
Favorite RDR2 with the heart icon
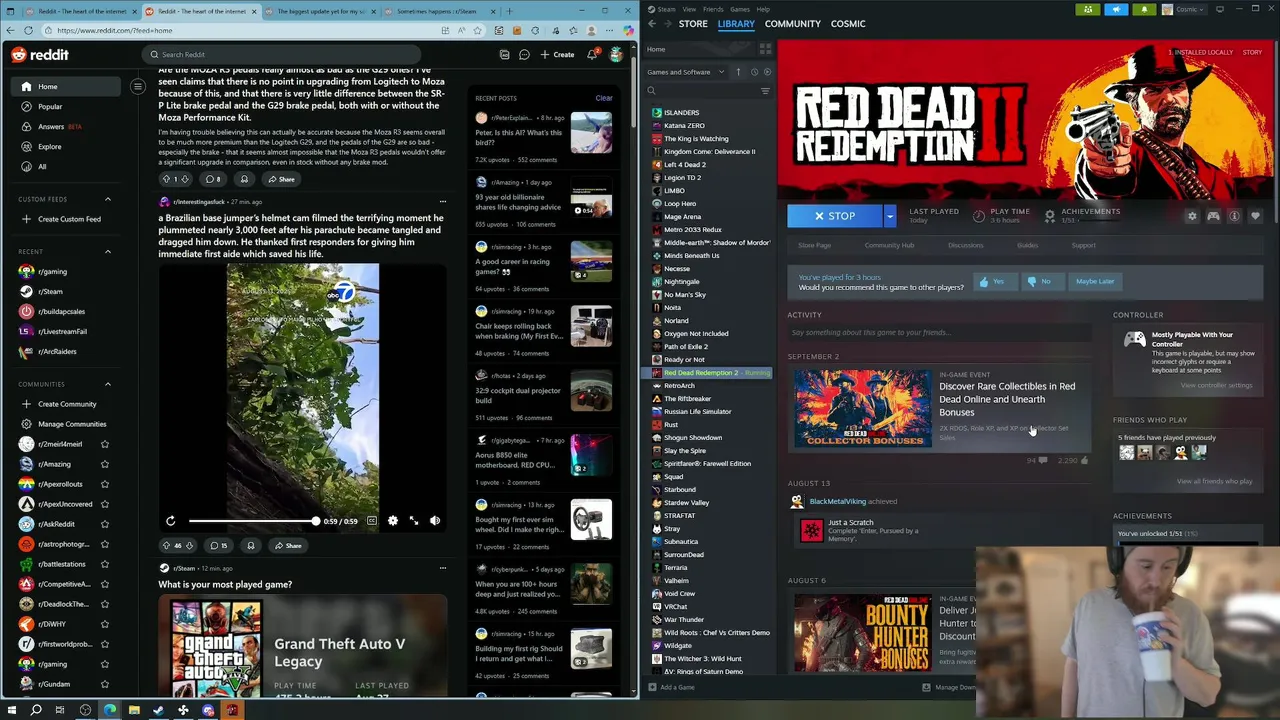coord(1255,216)
